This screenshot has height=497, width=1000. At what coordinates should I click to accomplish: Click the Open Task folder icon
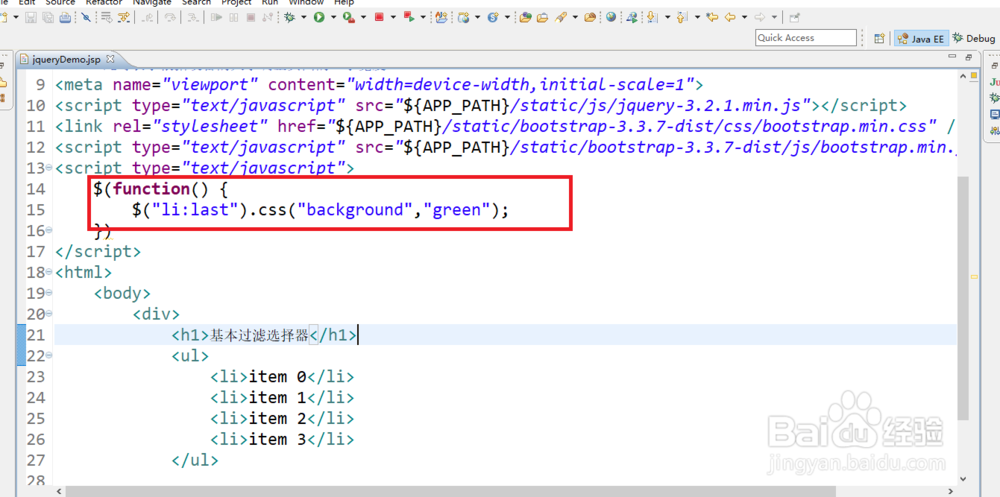point(542,18)
